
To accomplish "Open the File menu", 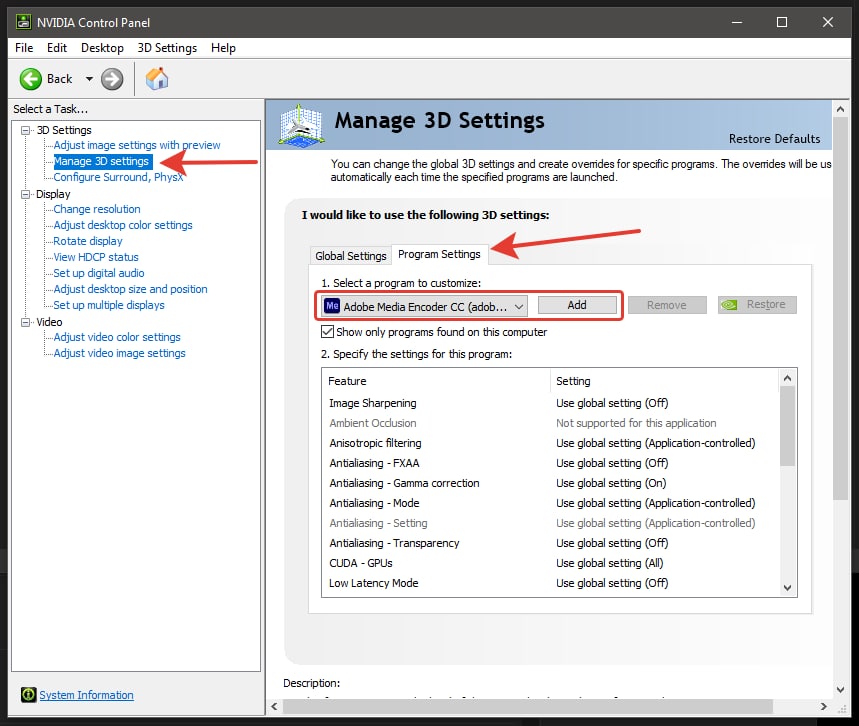I will click(24, 48).
